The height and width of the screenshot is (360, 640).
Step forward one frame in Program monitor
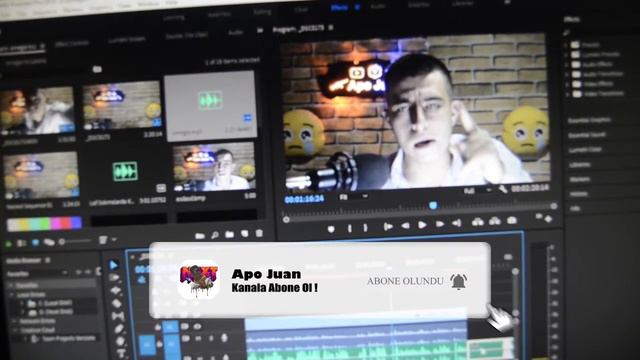click(440, 224)
